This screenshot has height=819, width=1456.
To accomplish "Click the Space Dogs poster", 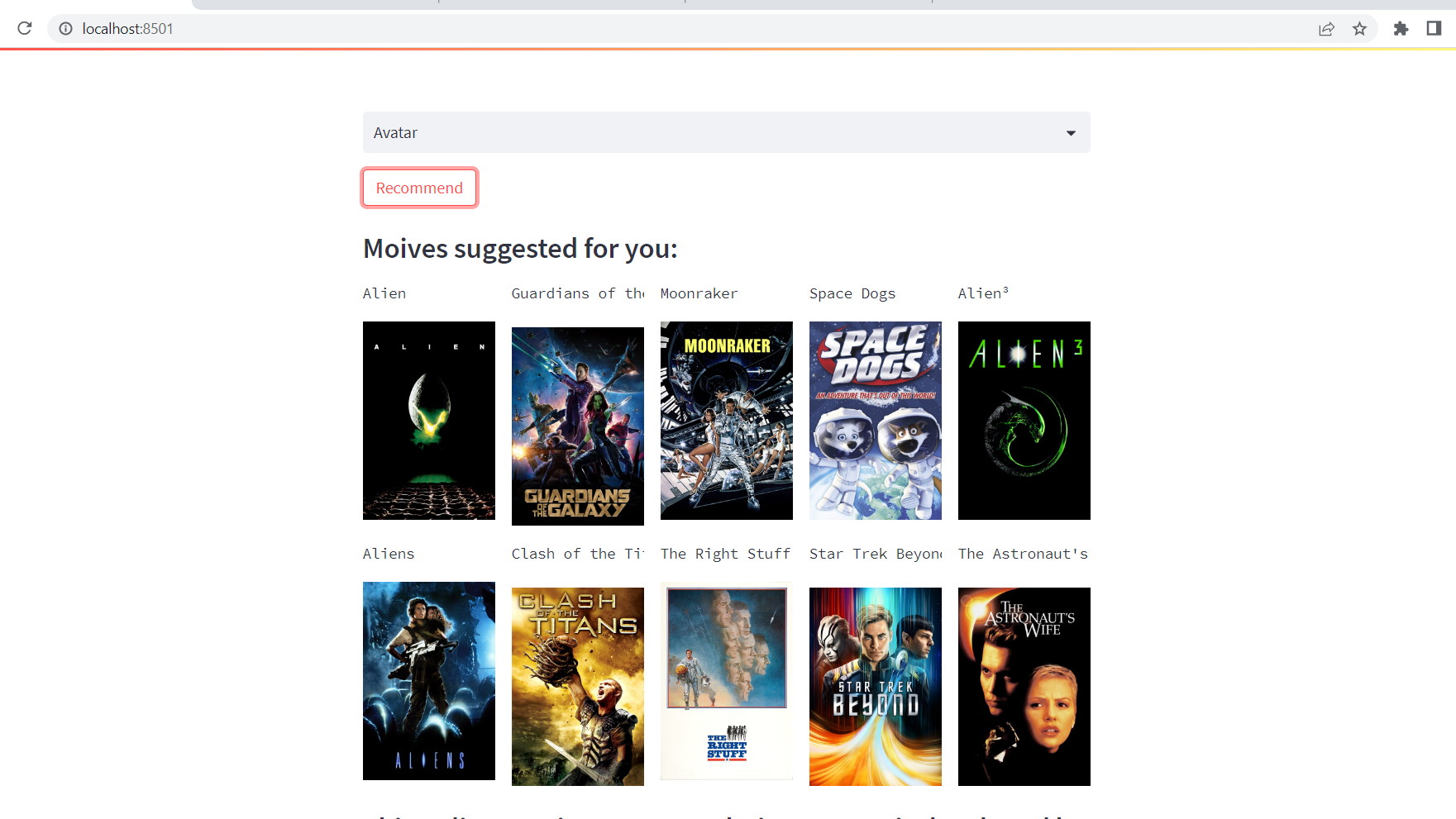I will (875, 421).
